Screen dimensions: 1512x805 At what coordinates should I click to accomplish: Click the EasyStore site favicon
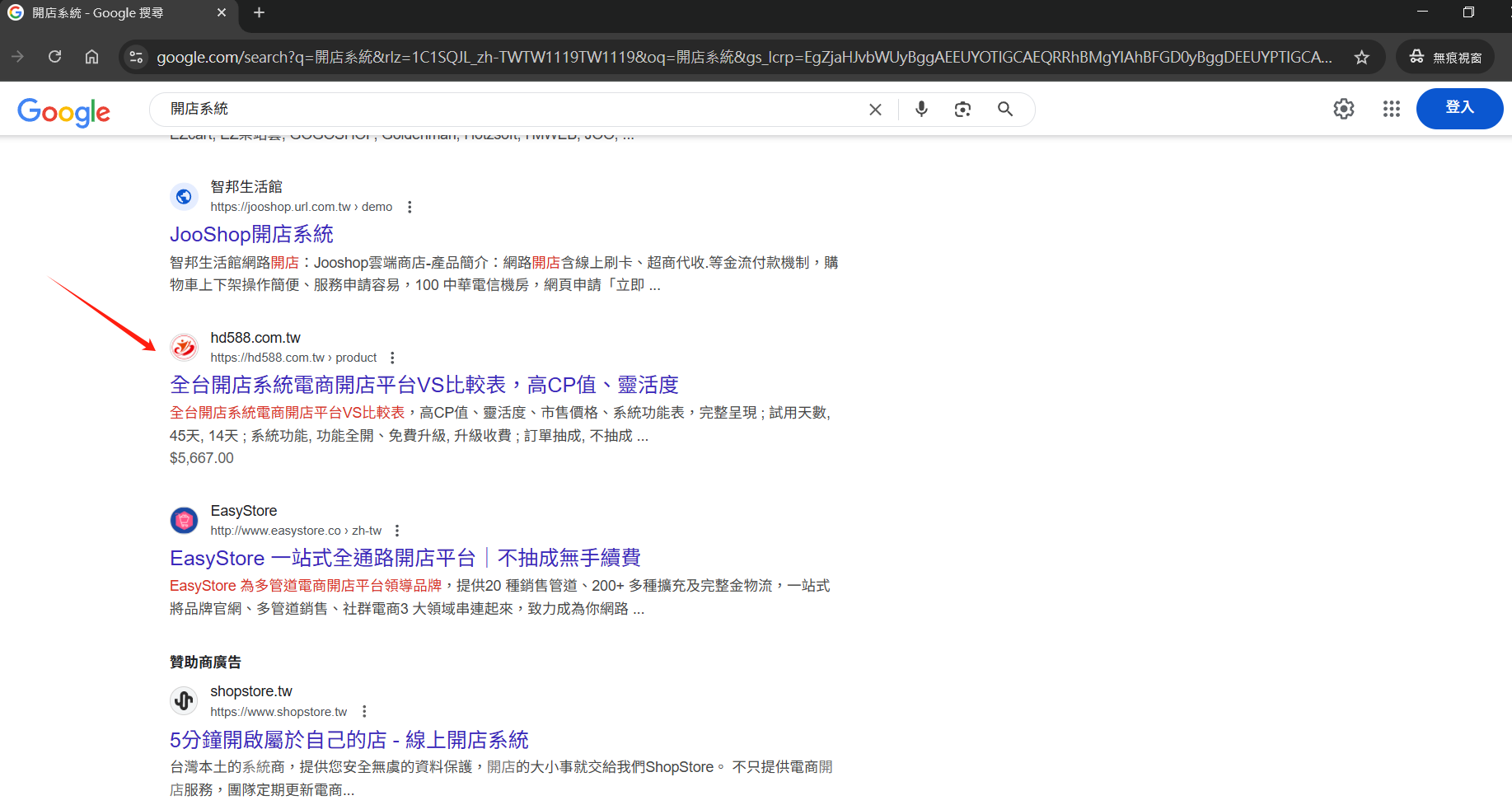pos(184,520)
